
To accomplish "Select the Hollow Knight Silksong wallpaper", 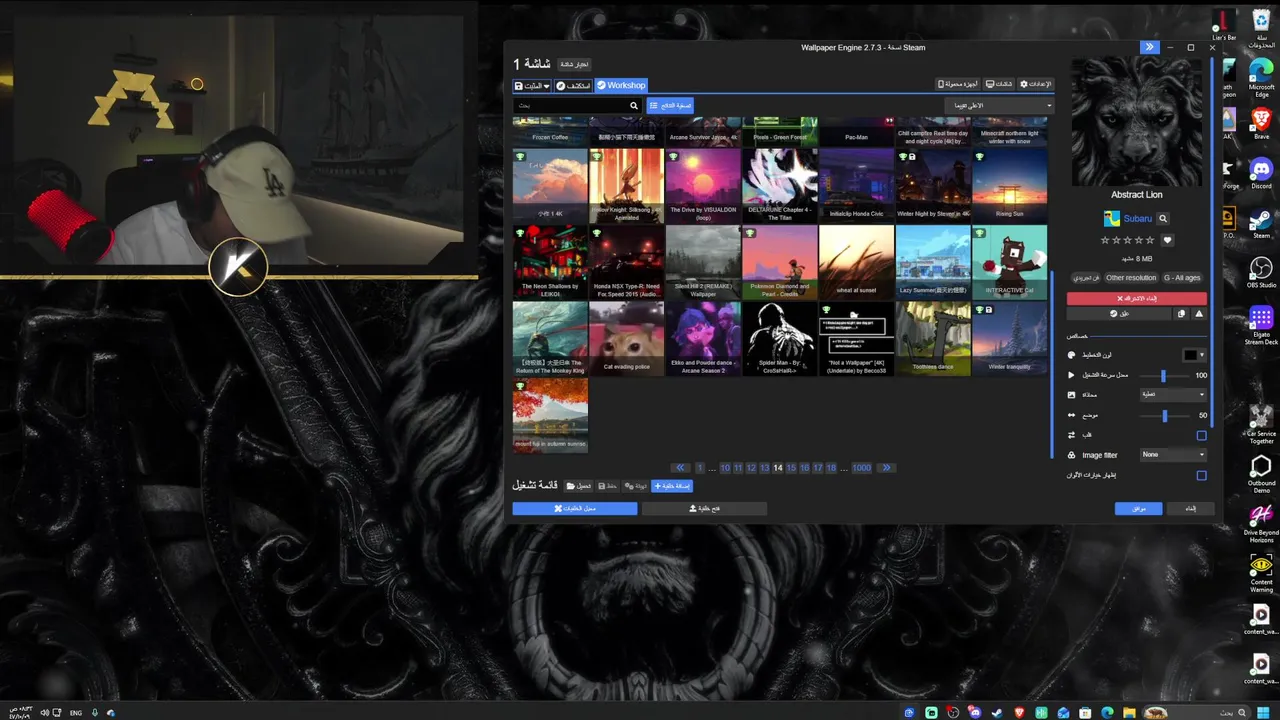I will [627, 185].
